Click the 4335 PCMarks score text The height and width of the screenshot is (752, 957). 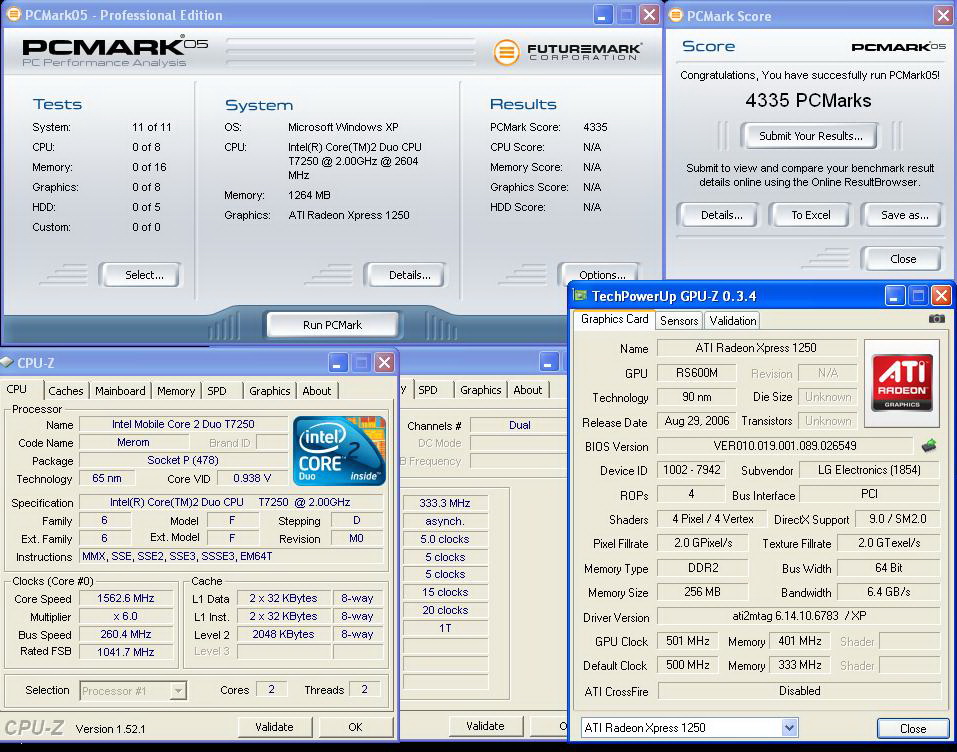[x=808, y=101]
